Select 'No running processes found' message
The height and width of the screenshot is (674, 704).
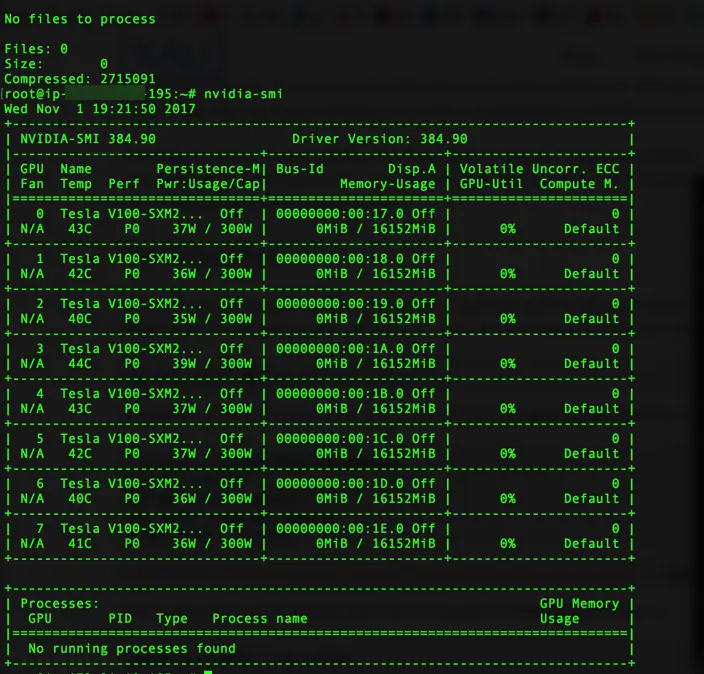(132, 648)
